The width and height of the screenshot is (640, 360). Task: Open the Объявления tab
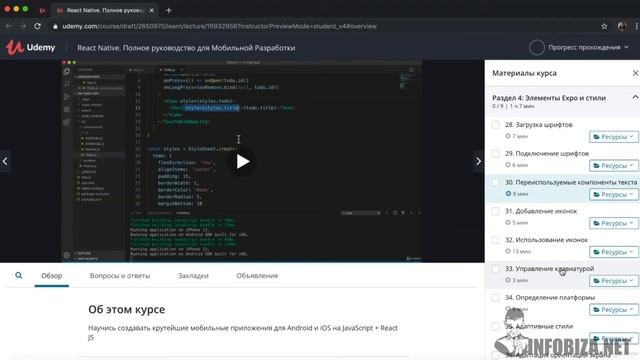point(257,276)
